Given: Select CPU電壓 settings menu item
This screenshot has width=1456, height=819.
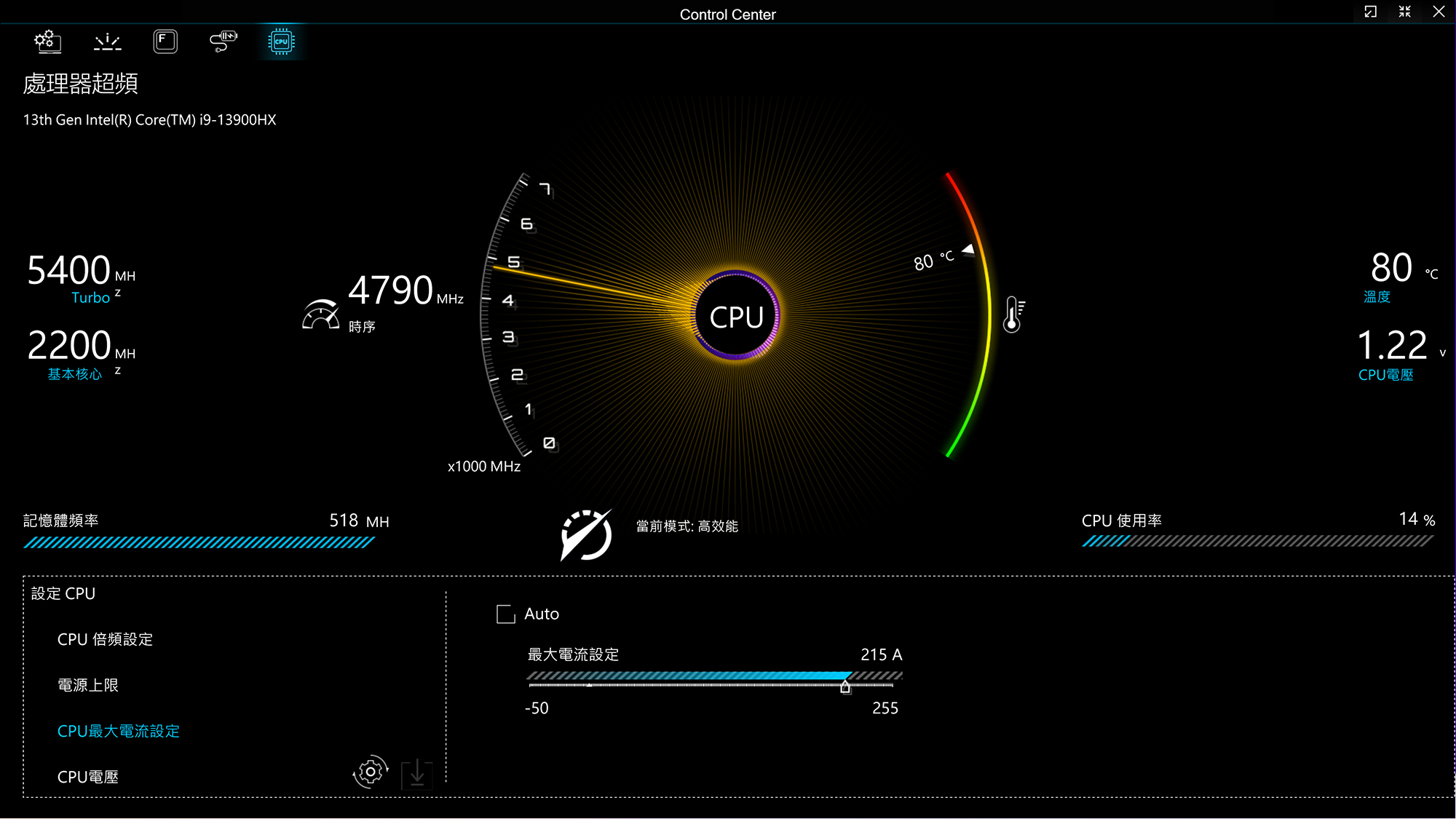Looking at the screenshot, I should click(87, 777).
